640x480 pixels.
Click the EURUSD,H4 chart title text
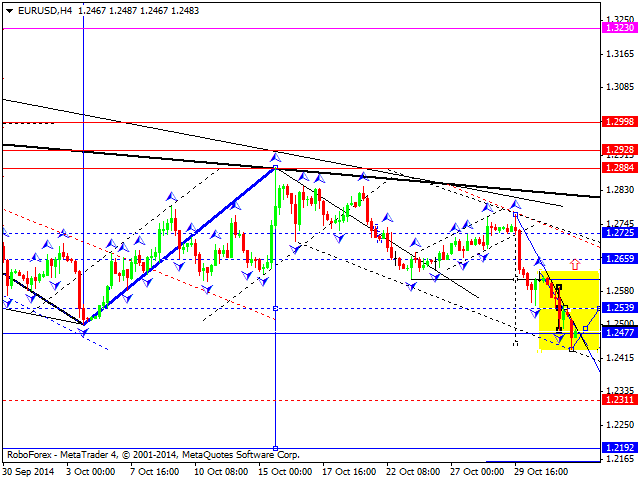(33, 8)
